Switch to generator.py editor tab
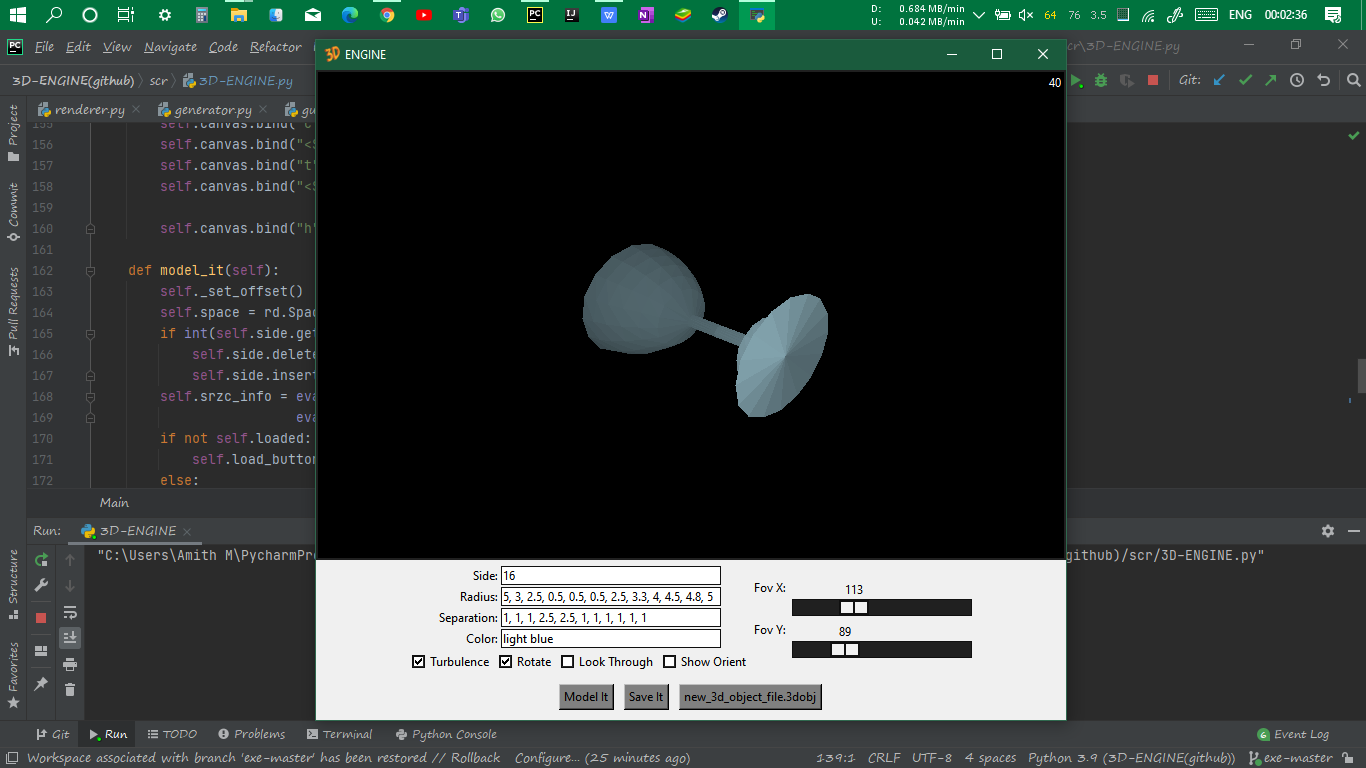This screenshot has height=768, width=1366. pos(213,110)
